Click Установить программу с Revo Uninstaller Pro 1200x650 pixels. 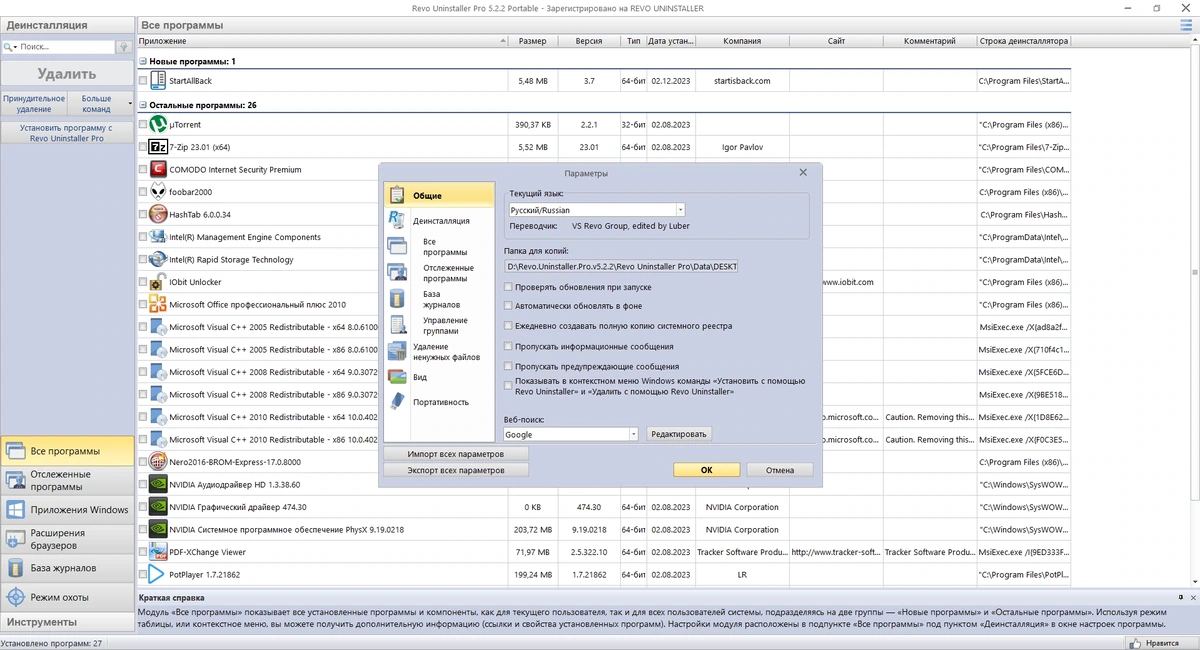click(66, 133)
